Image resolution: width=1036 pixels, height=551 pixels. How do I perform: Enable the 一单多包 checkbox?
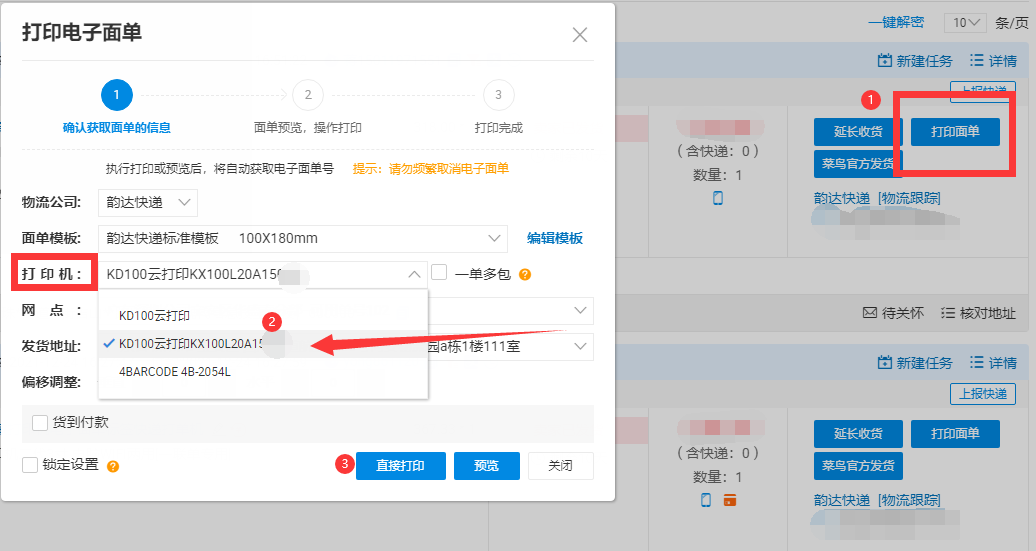tap(439, 272)
